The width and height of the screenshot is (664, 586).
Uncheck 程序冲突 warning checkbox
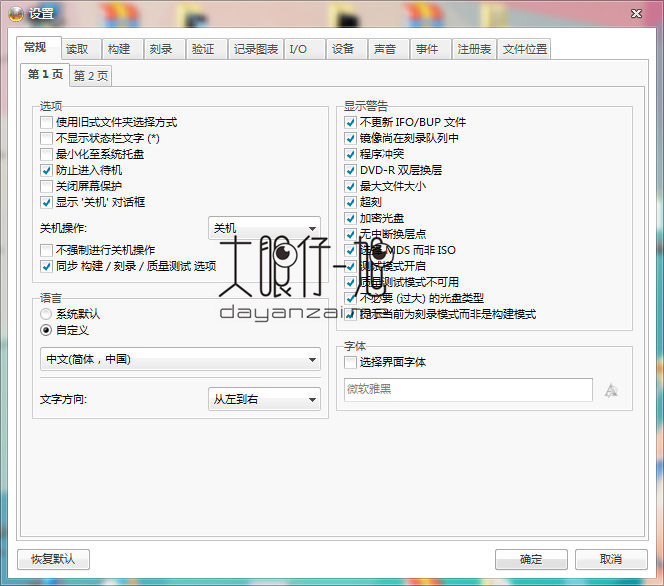click(x=374, y=154)
